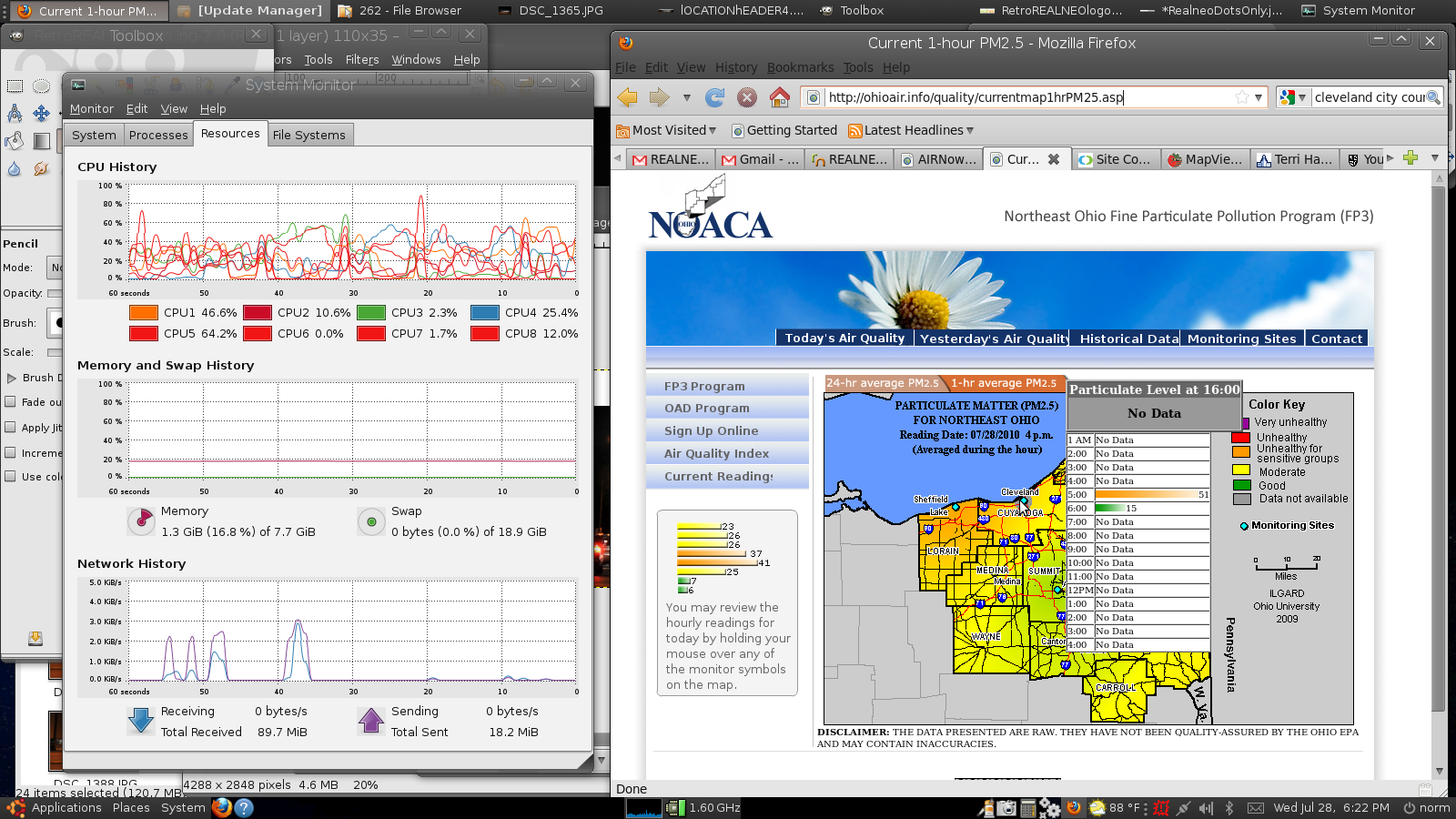
Task: Open the FP3 Program sidebar link
Action: 704,386
